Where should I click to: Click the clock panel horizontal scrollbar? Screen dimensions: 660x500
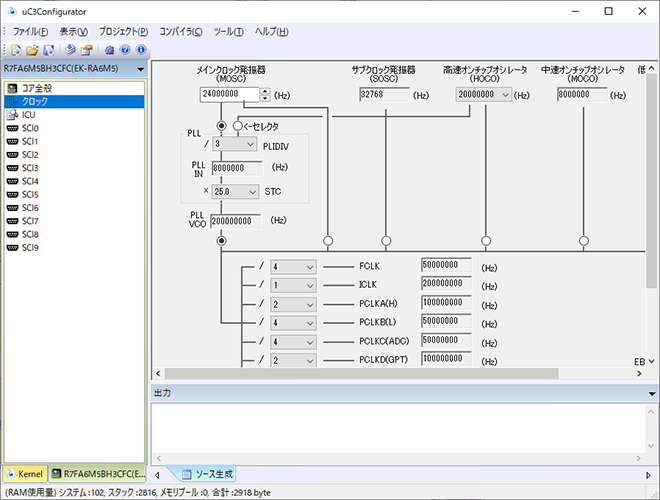point(362,373)
